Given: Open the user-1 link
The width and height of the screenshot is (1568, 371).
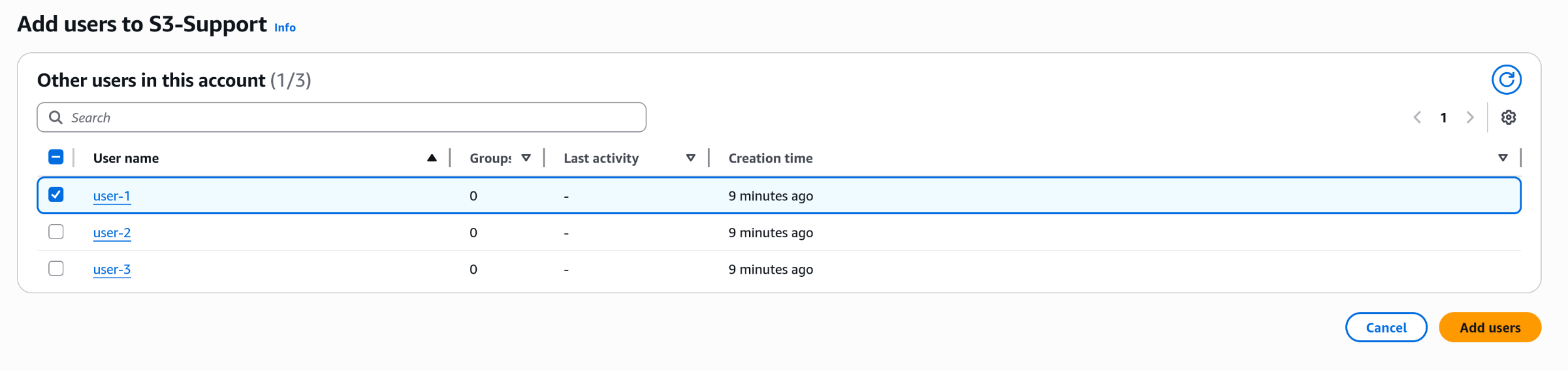Looking at the screenshot, I should point(112,196).
